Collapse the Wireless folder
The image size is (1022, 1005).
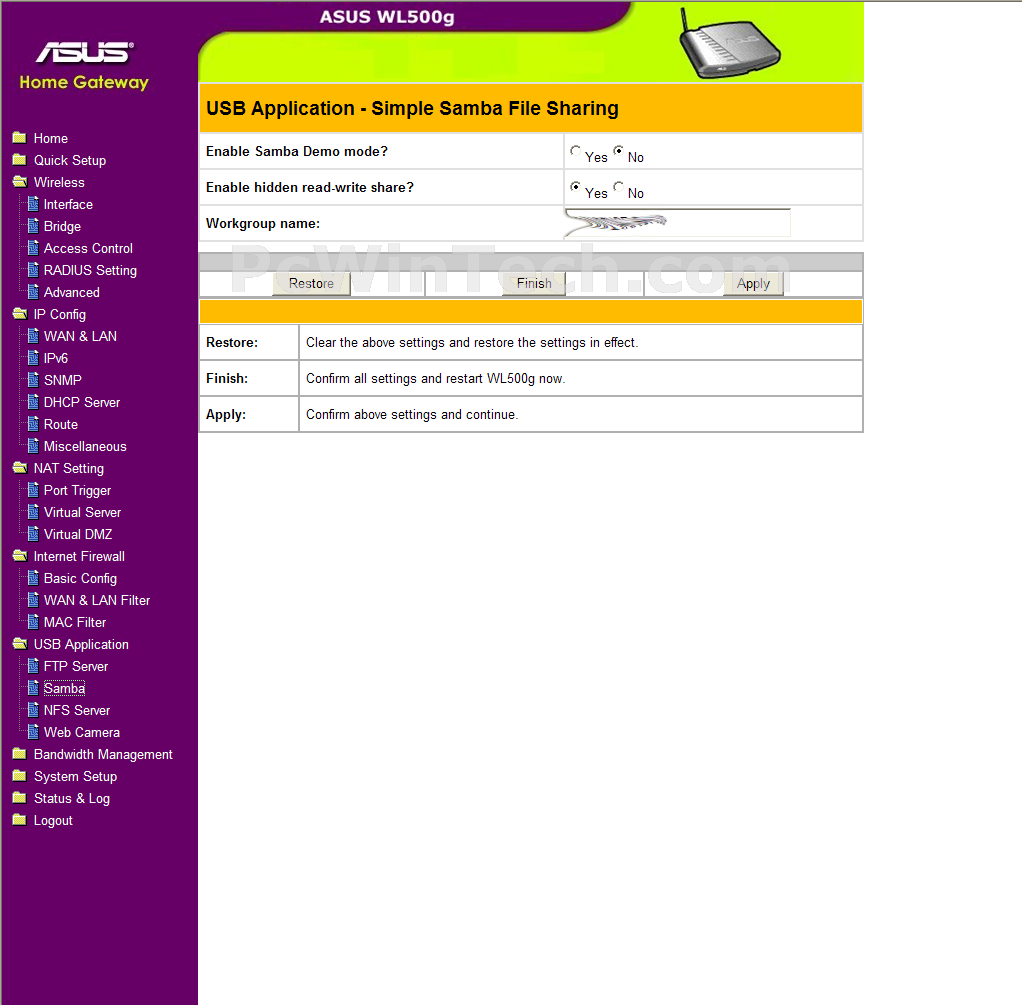tap(20, 182)
